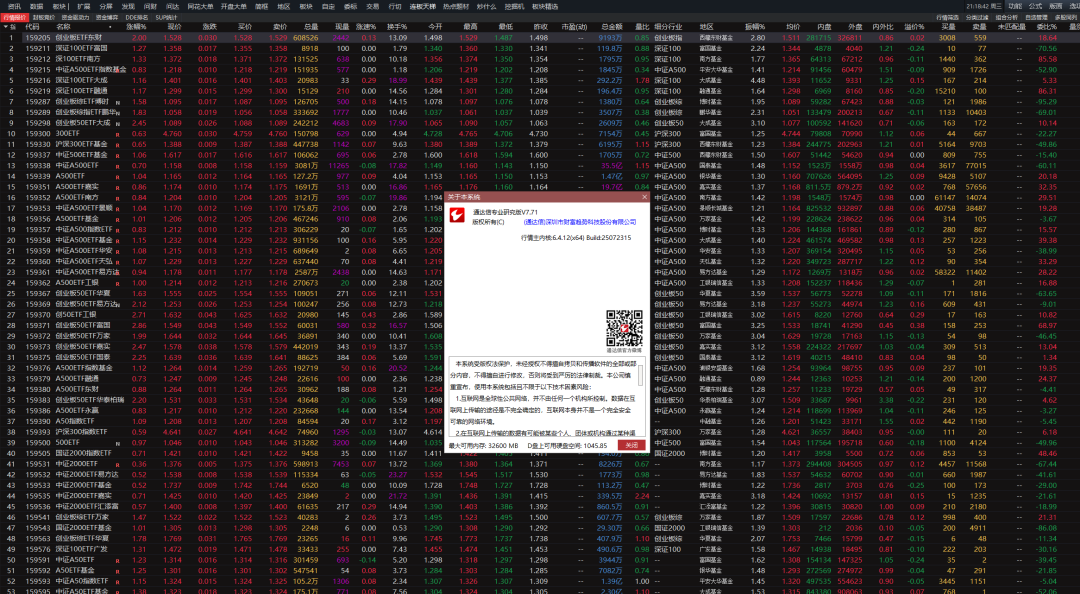Switch to the 行情报价 tab
Screen dimensions: 1080x594
[15, 17]
